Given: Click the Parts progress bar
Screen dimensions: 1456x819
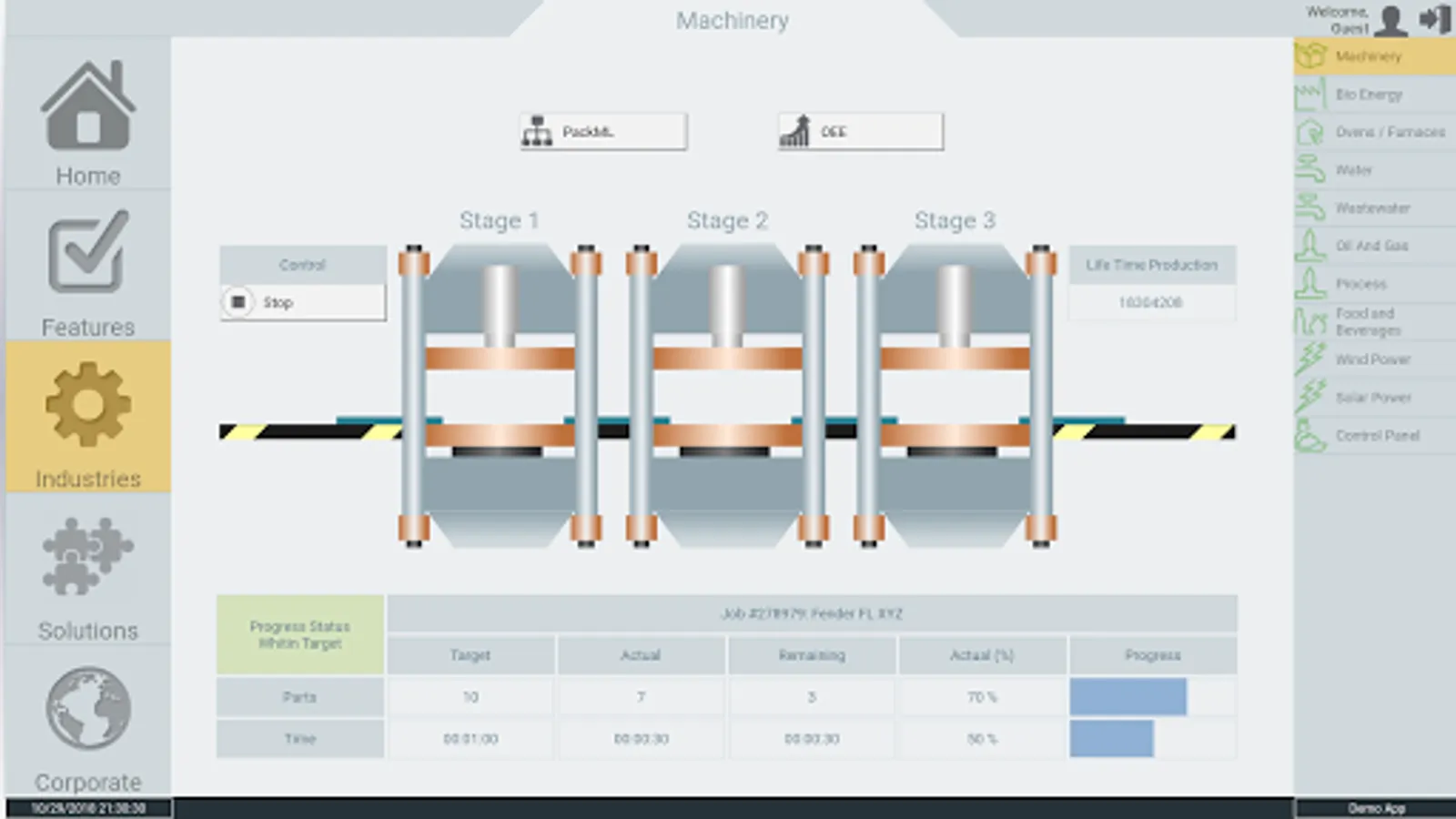Looking at the screenshot, I should (x=1128, y=697).
